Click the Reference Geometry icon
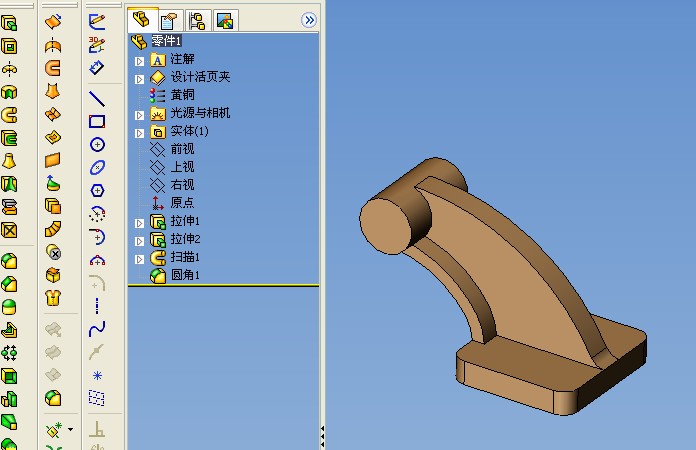 [x=54, y=430]
